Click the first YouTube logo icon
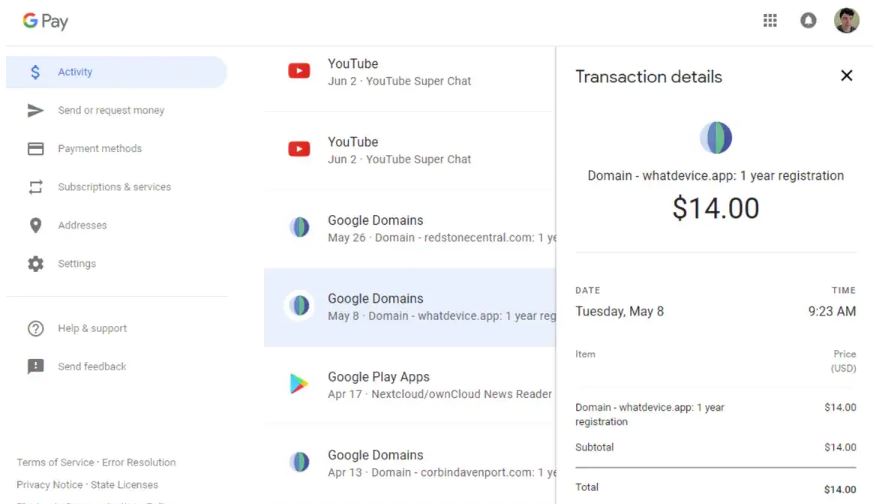The width and height of the screenshot is (879, 504). click(x=299, y=71)
